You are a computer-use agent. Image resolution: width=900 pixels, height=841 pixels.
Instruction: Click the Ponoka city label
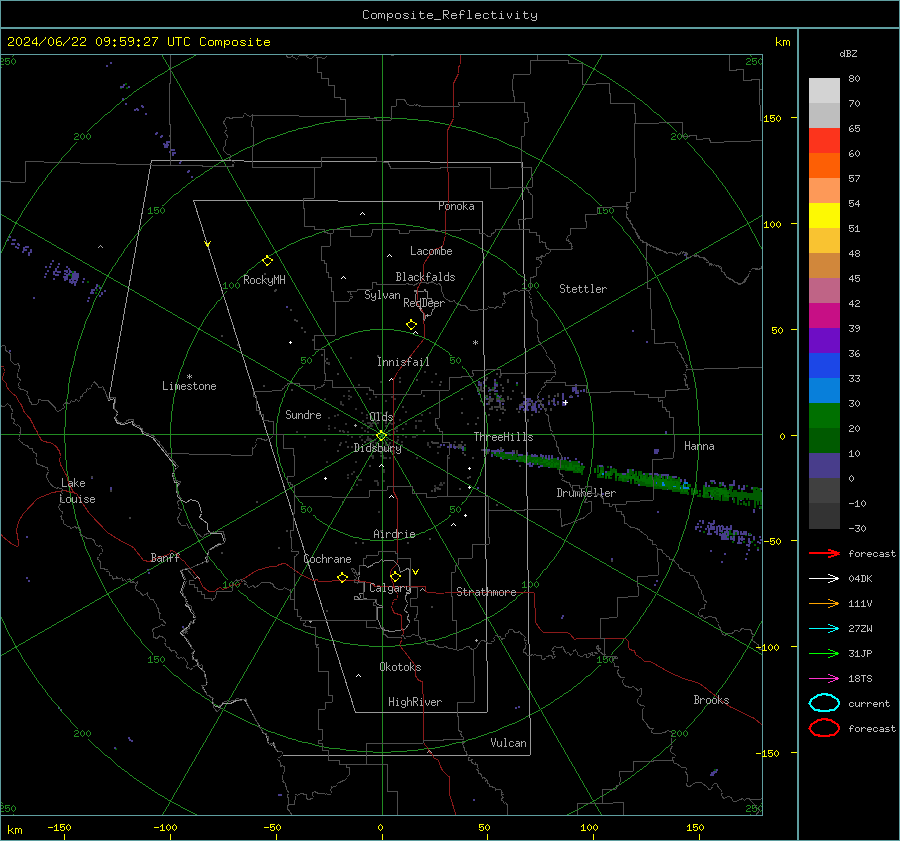456,206
